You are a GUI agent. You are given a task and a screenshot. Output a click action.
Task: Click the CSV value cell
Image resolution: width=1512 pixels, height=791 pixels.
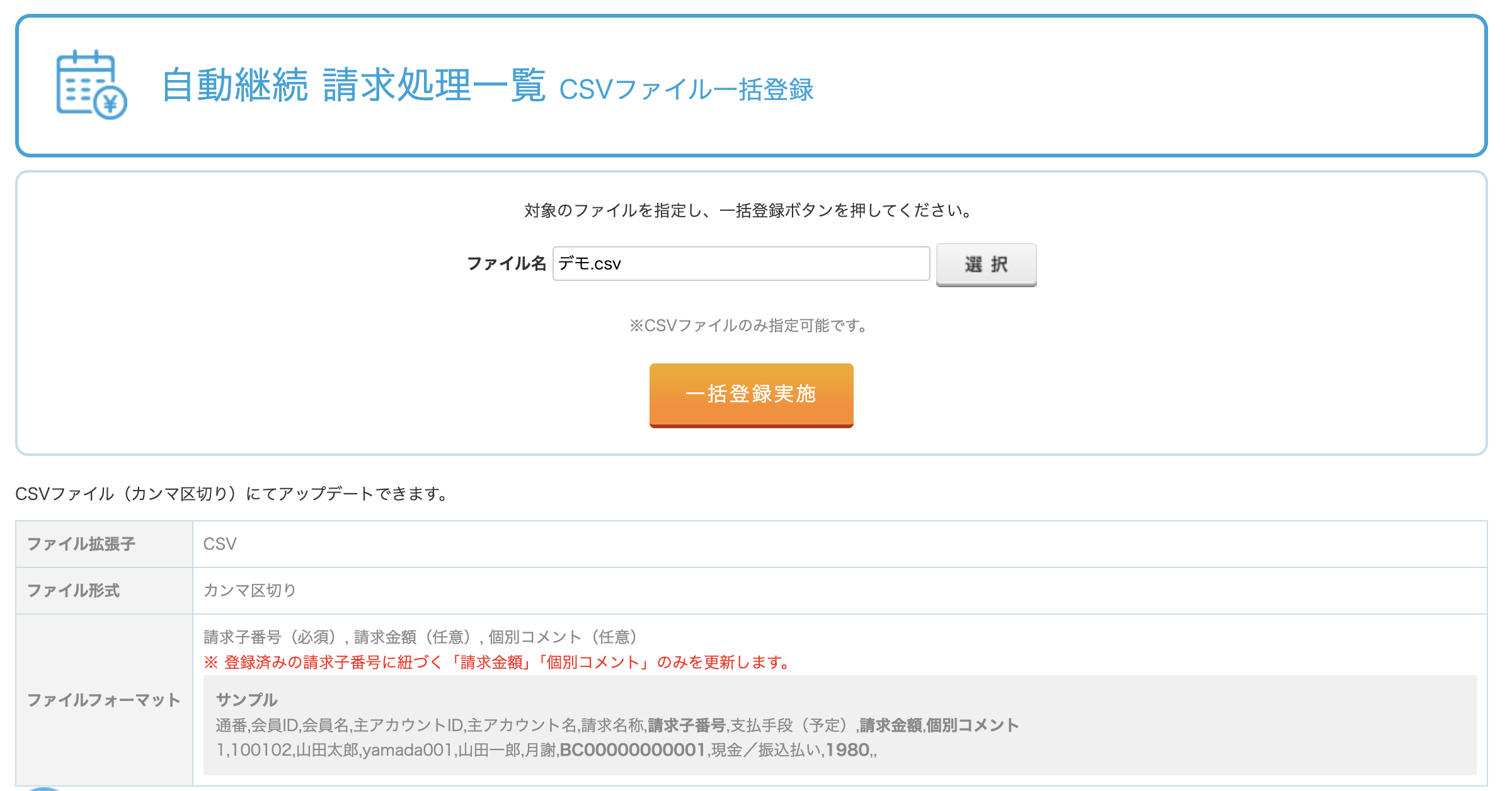point(840,544)
